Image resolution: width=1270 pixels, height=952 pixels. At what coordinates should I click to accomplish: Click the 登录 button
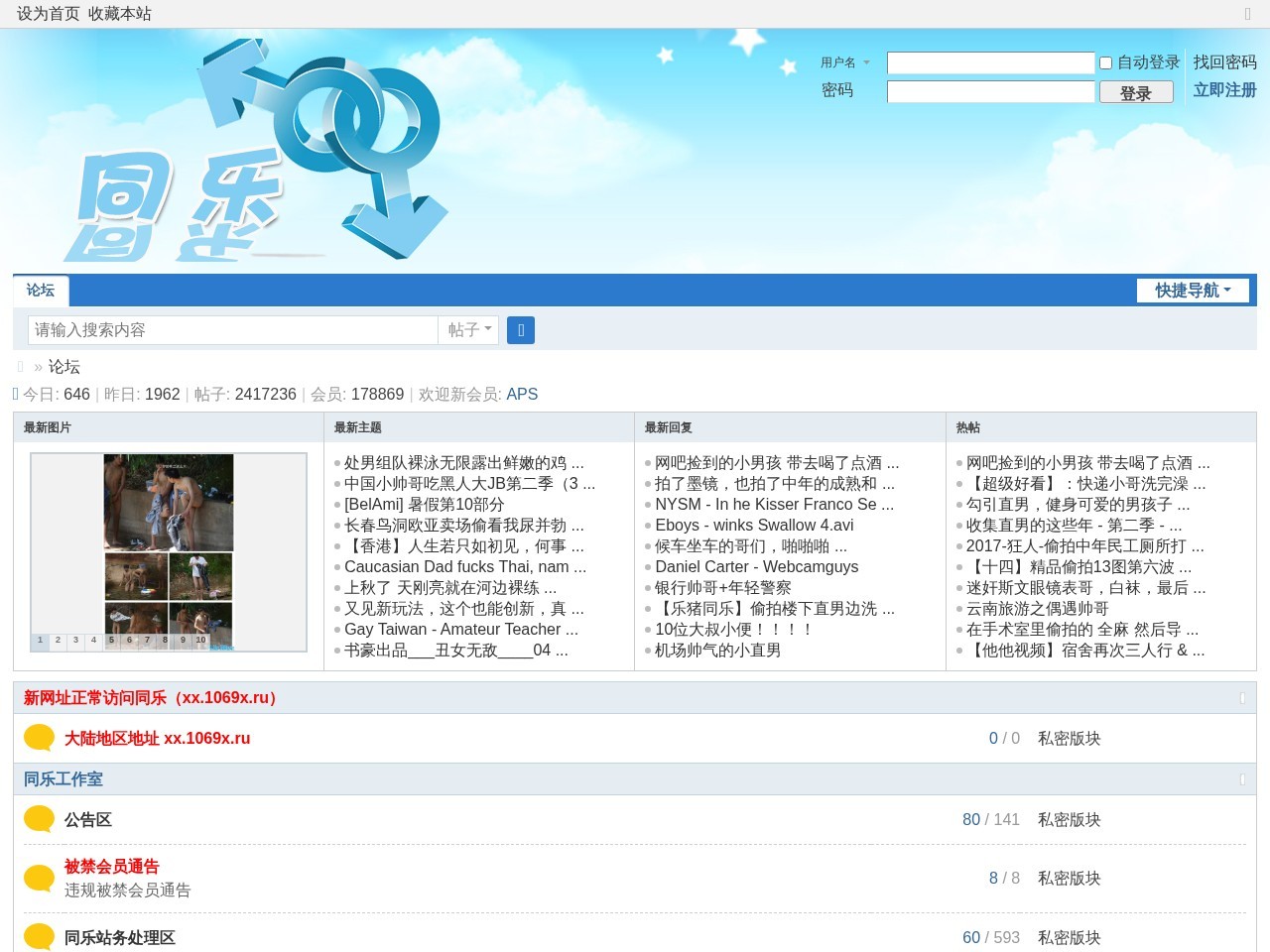[1136, 92]
